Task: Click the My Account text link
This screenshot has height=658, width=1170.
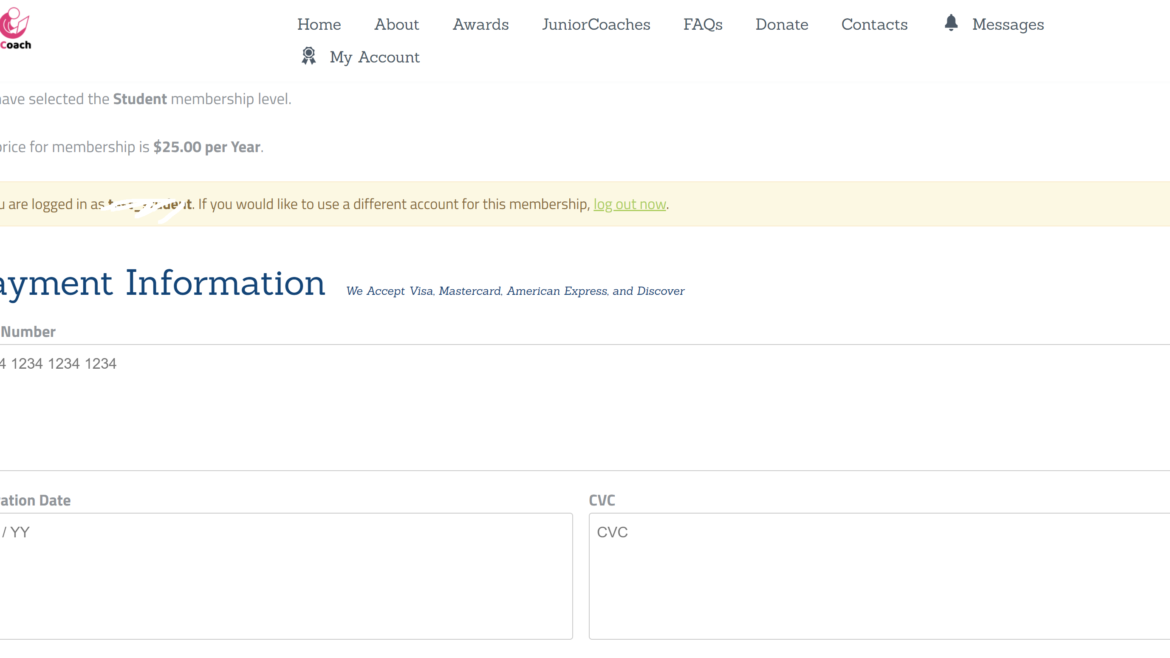Action: (374, 57)
